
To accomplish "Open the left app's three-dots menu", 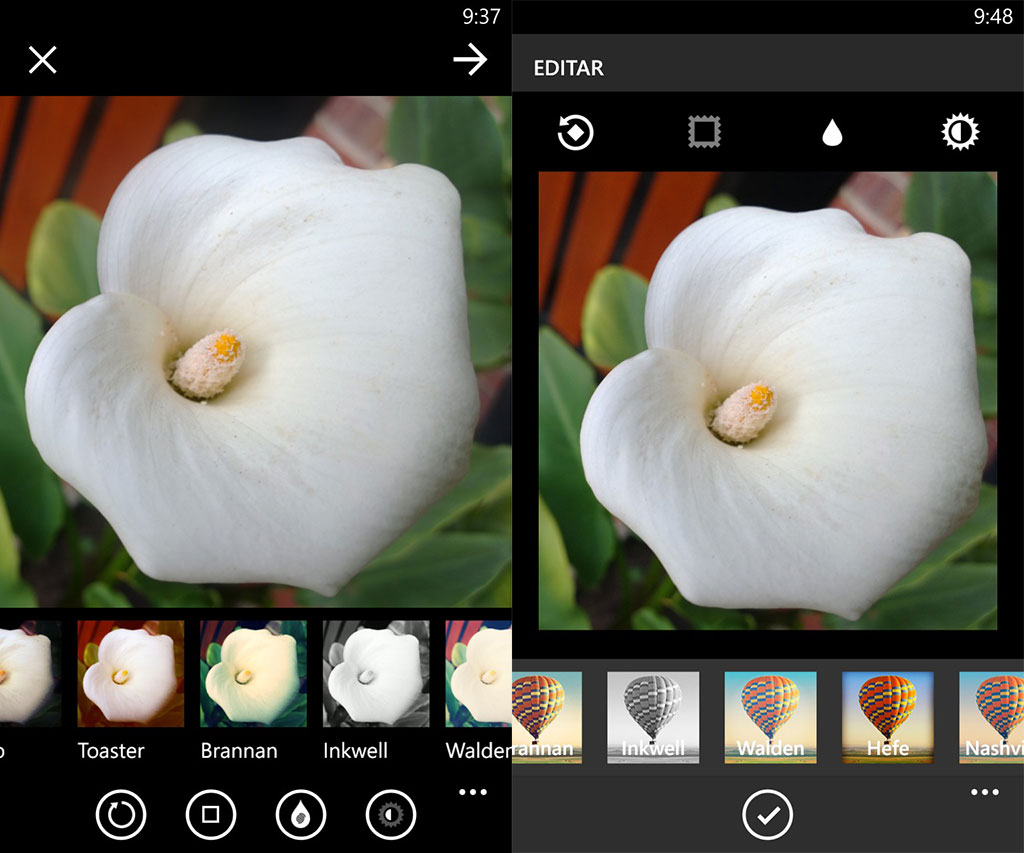I will click(x=472, y=792).
